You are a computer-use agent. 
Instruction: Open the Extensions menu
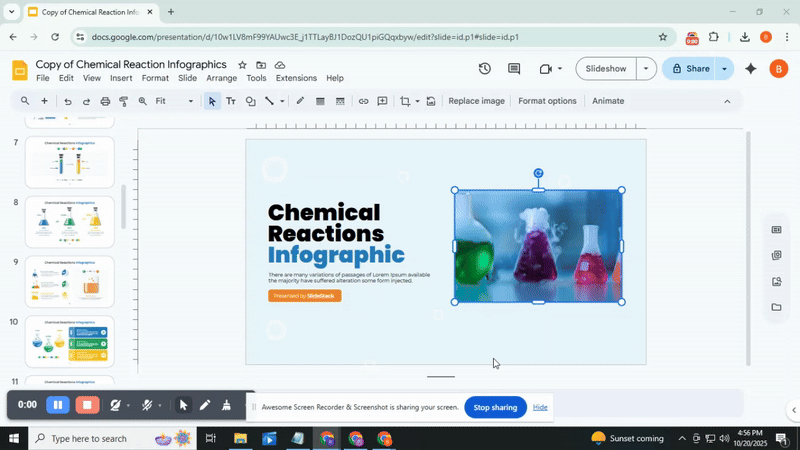[x=295, y=78]
